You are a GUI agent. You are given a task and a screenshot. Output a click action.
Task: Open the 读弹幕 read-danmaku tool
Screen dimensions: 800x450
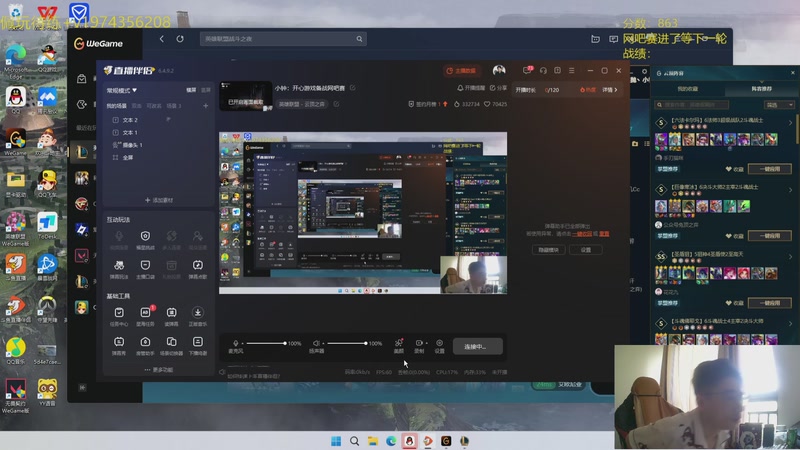pyautogui.click(x=171, y=316)
